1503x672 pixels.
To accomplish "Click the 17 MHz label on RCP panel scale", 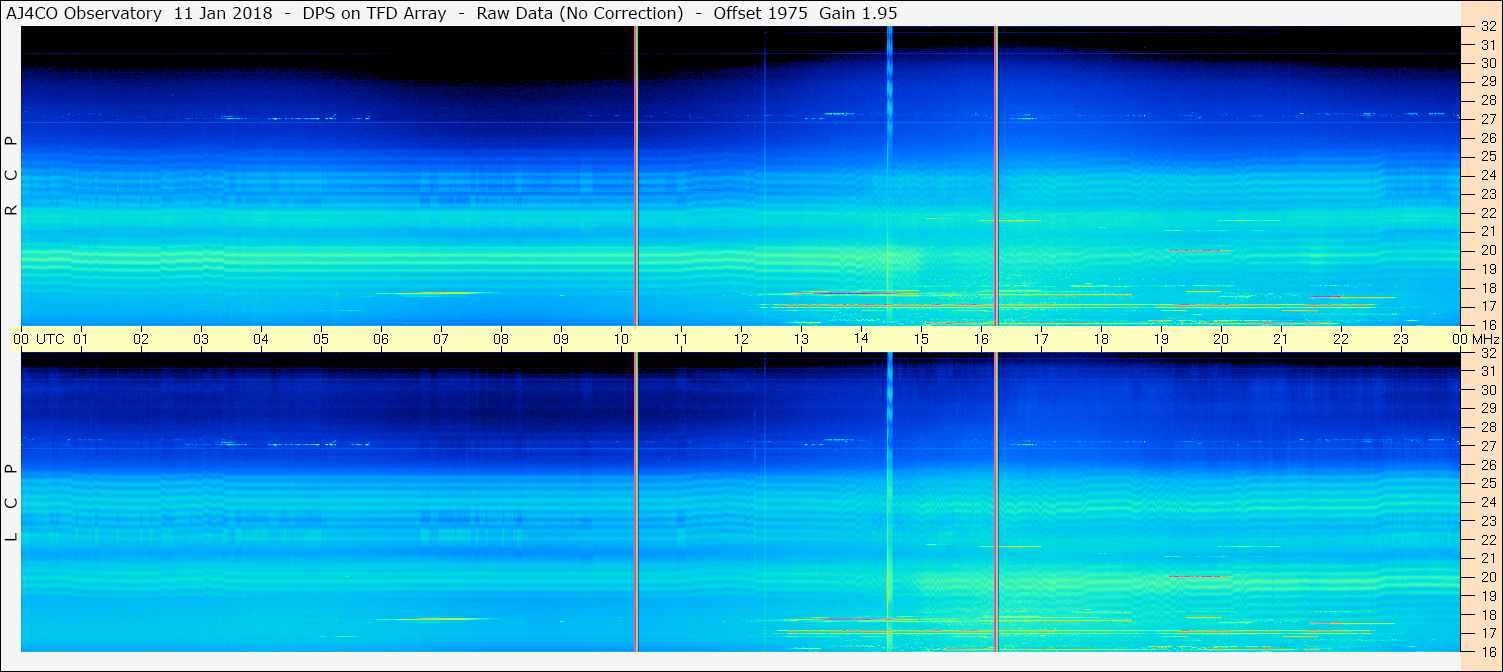I will 1487,306.
